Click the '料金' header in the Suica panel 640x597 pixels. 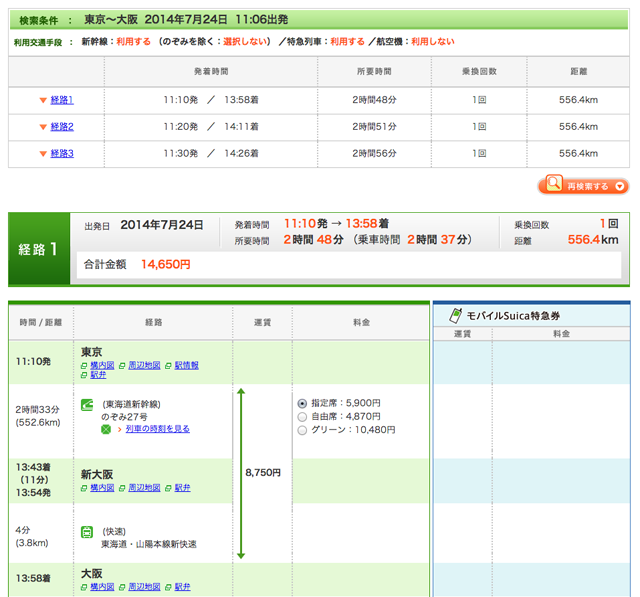[561, 334]
